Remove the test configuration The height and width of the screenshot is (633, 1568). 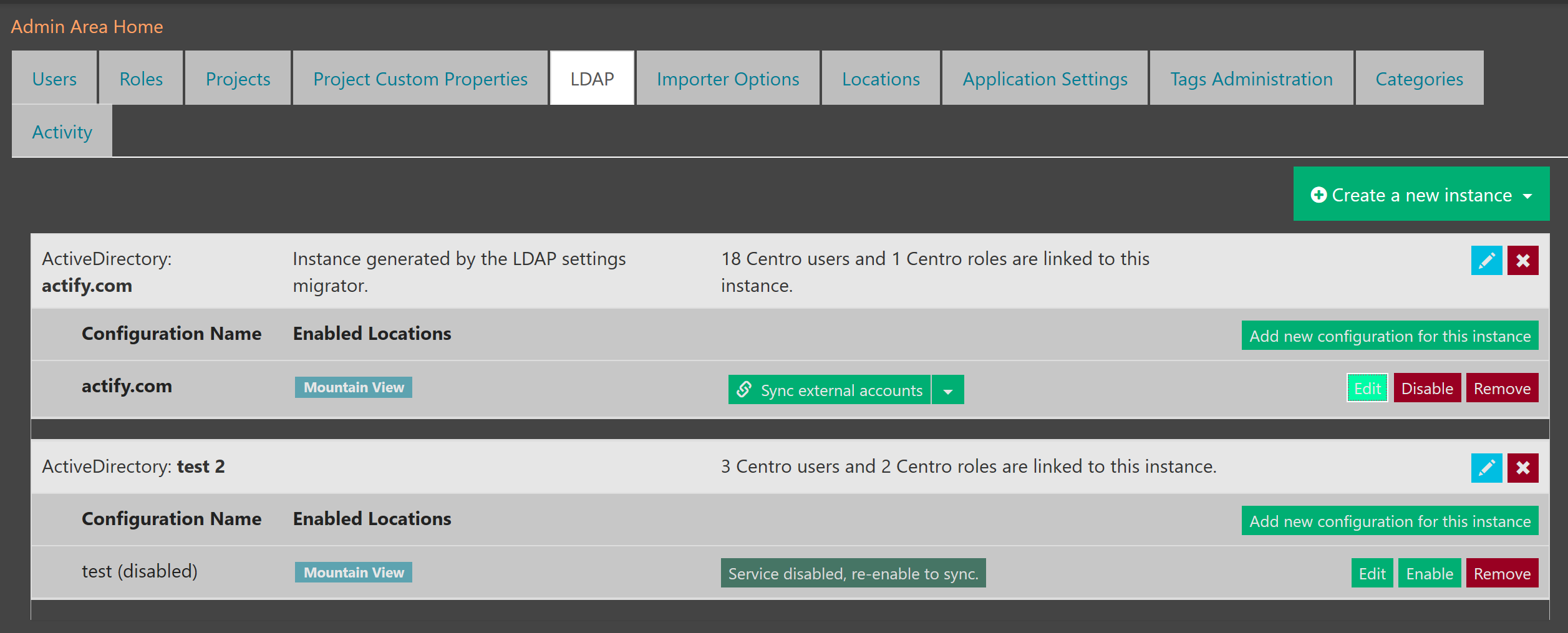pos(1501,574)
